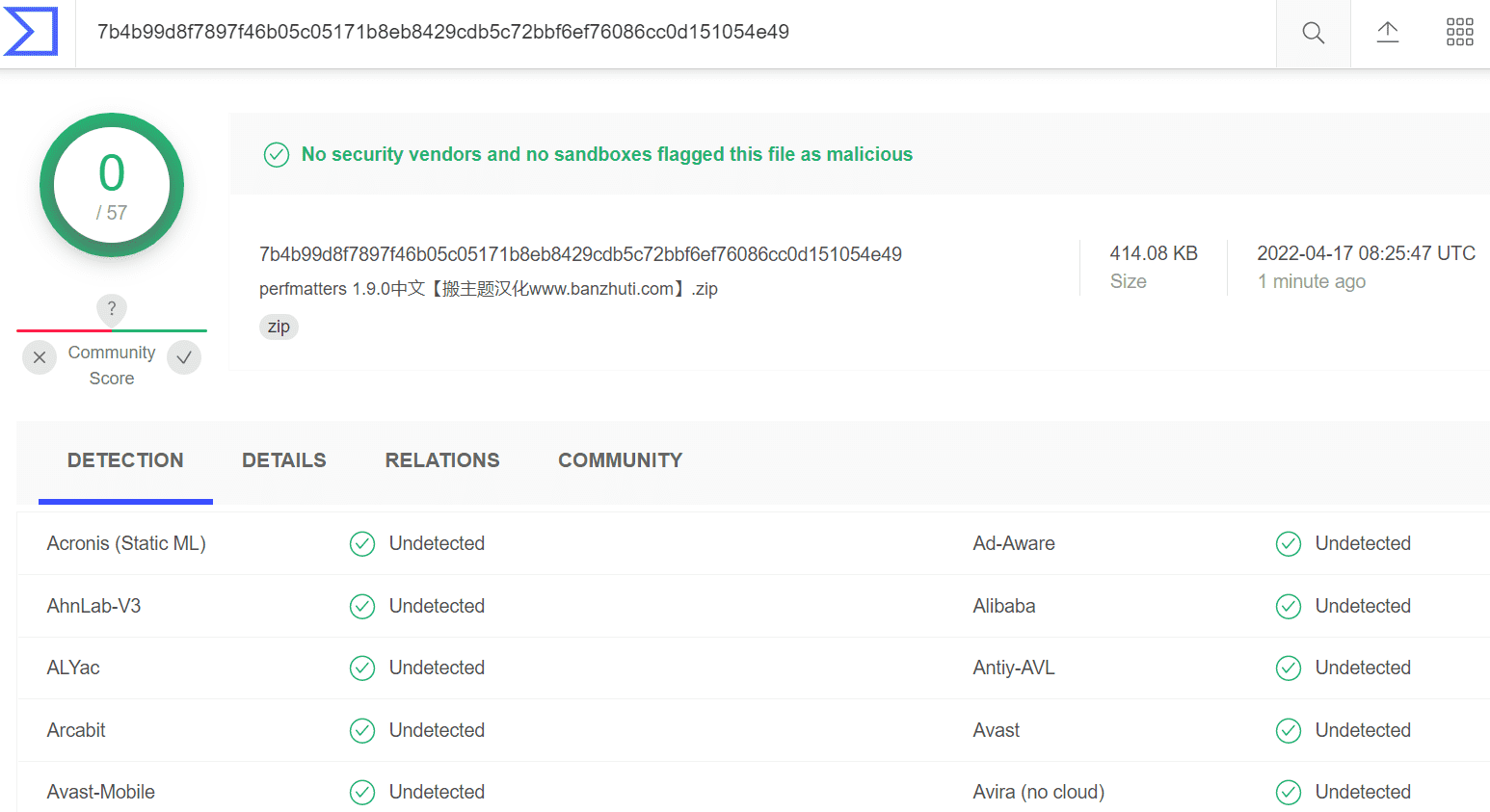Screen dimensions: 1490x812
Task: Stay on the DETECTION tab
Action: tap(125, 460)
